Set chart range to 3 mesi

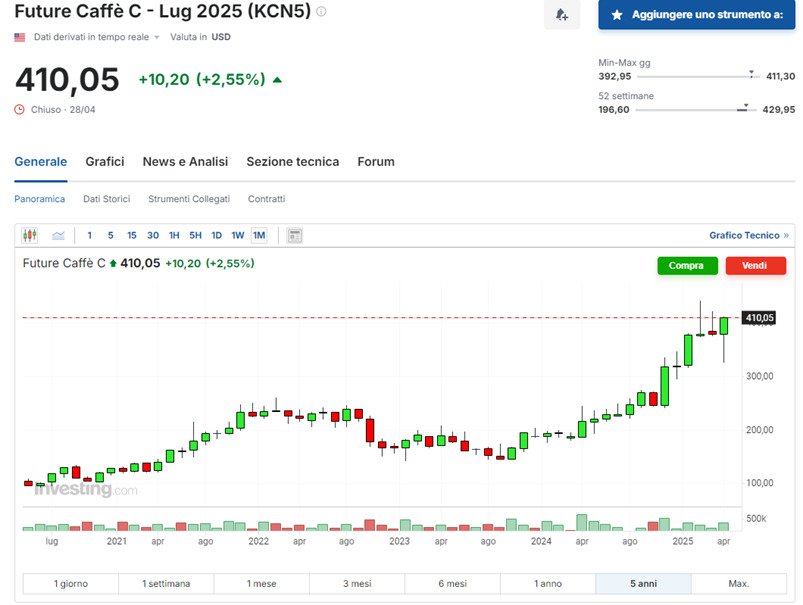(x=357, y=583)
